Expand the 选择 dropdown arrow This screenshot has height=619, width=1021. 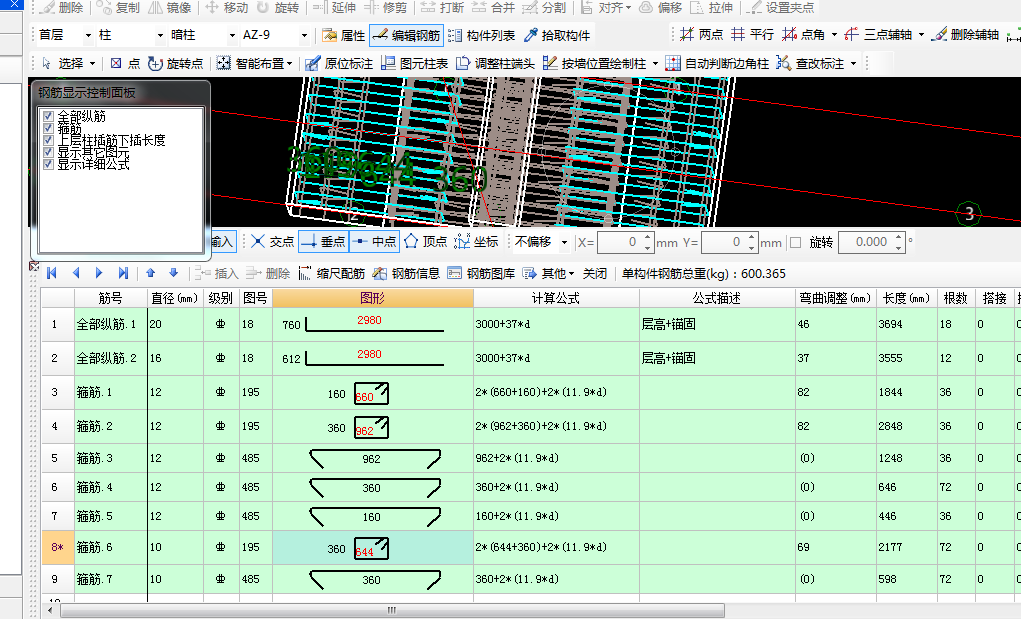pyautogui.click(x=92, y=64)
